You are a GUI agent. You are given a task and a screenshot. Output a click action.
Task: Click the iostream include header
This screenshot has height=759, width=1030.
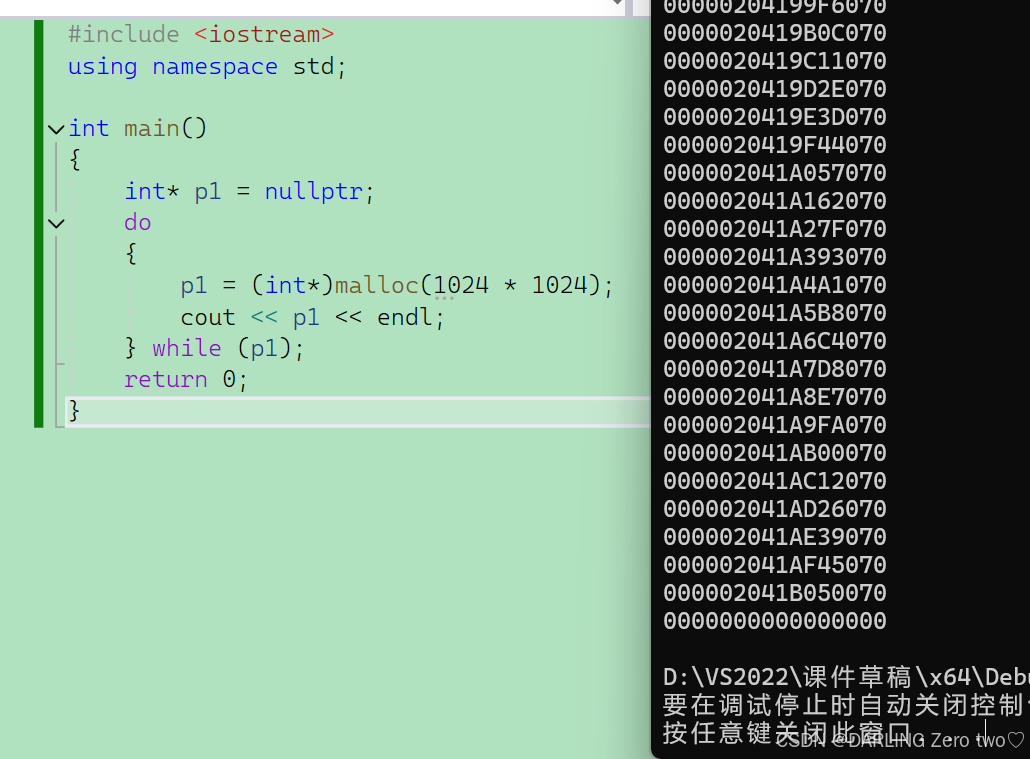(264, 35)
